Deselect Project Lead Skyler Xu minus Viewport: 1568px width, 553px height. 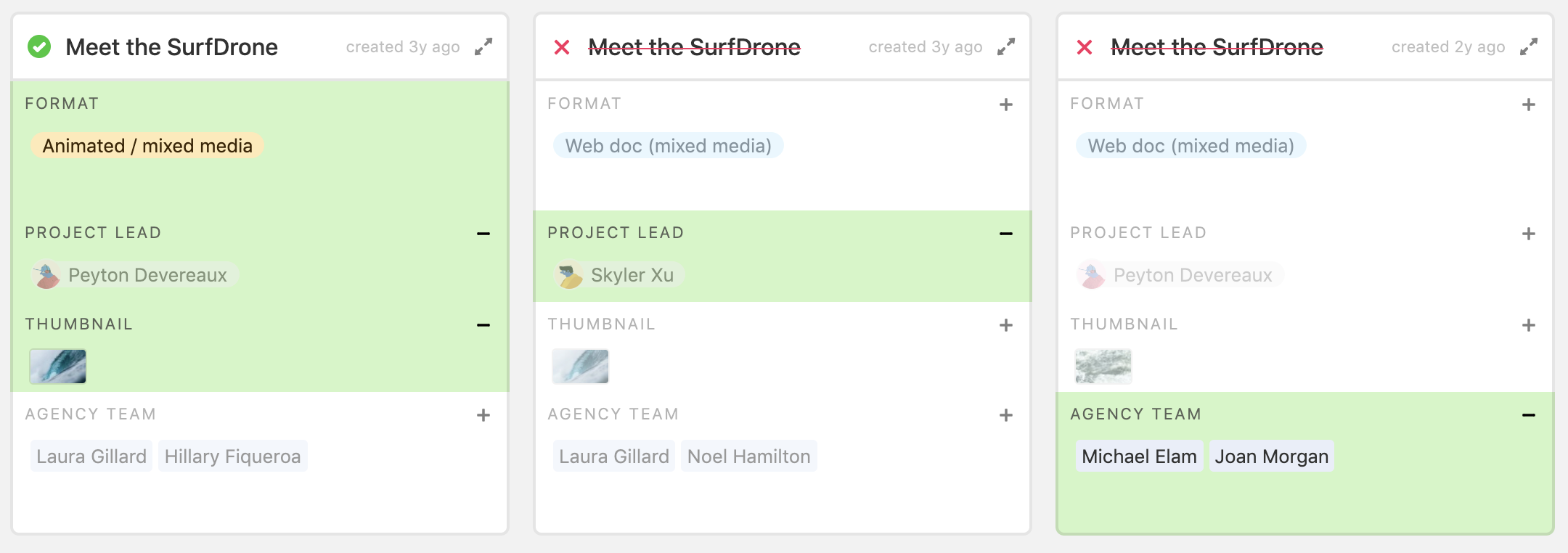point(1006,234)
